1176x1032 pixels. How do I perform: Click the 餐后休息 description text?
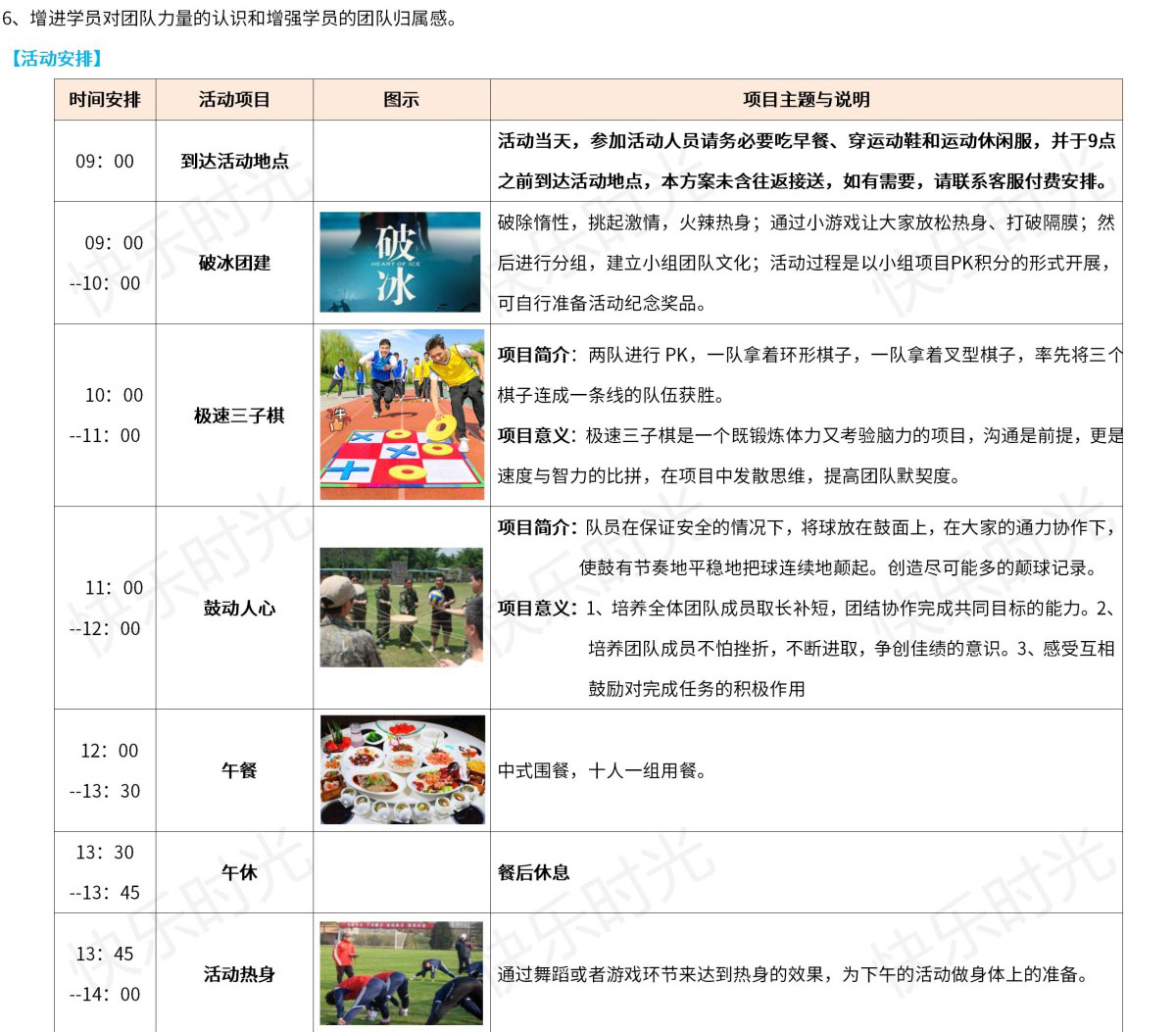[x=533, y=872]
